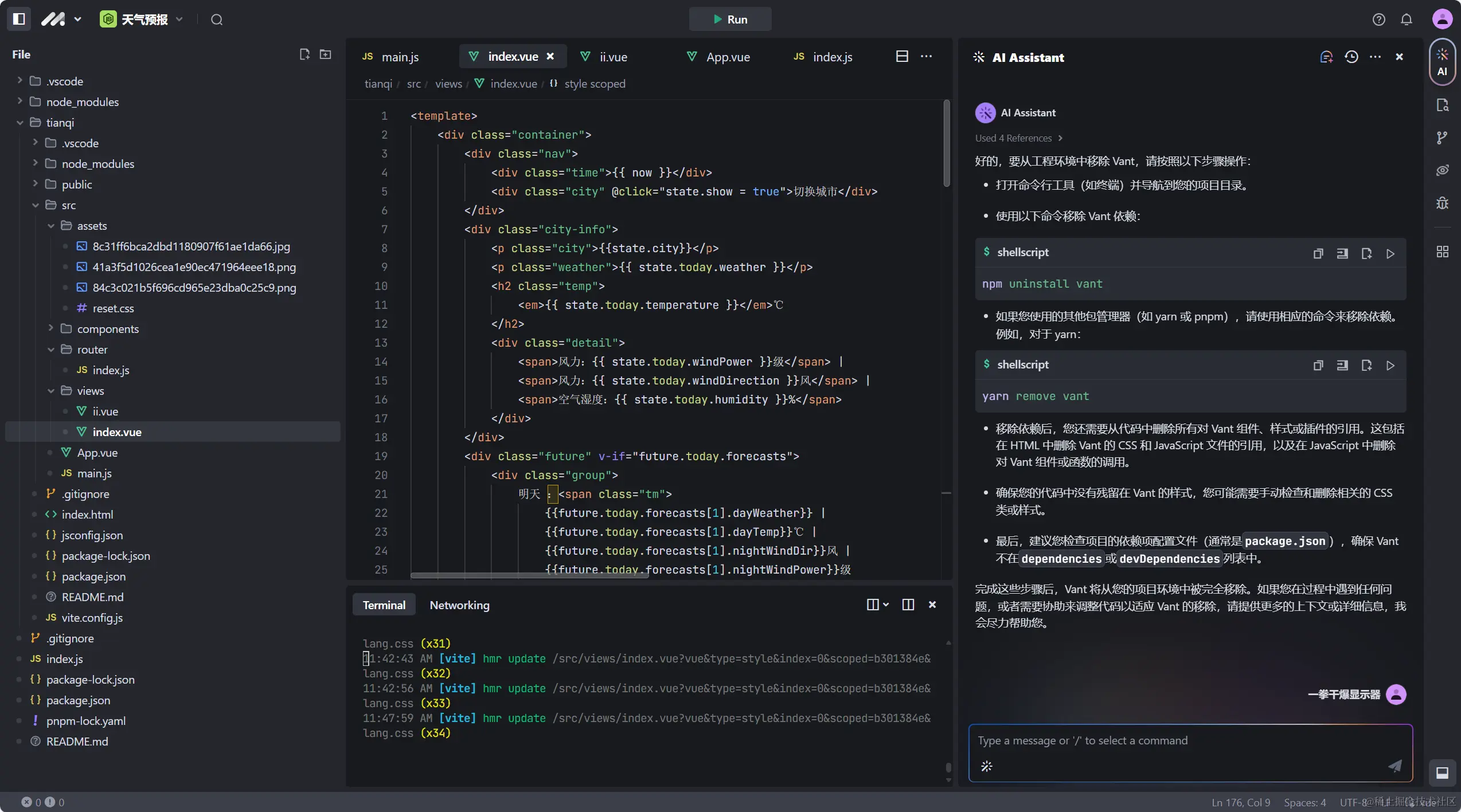This screenshot has height=812, width=1461.
Task: Open chat history clock icon in AI Assistant
Action: [1351, 57]
